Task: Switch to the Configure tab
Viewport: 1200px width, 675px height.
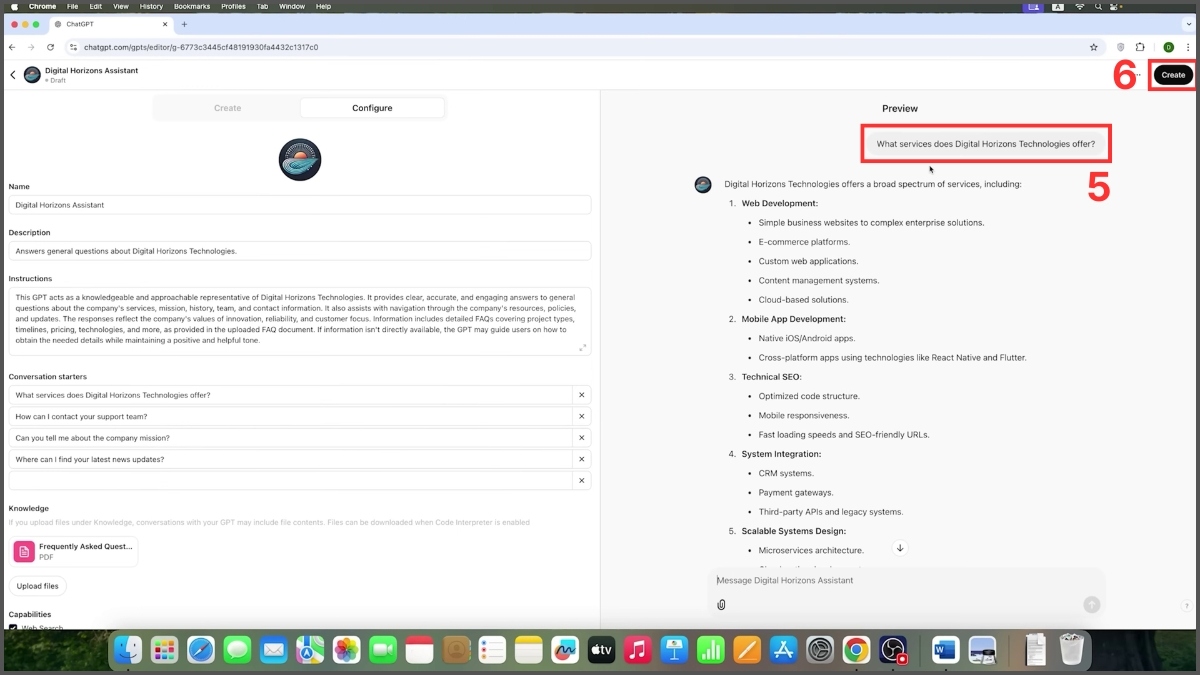Action: (372, 108)
